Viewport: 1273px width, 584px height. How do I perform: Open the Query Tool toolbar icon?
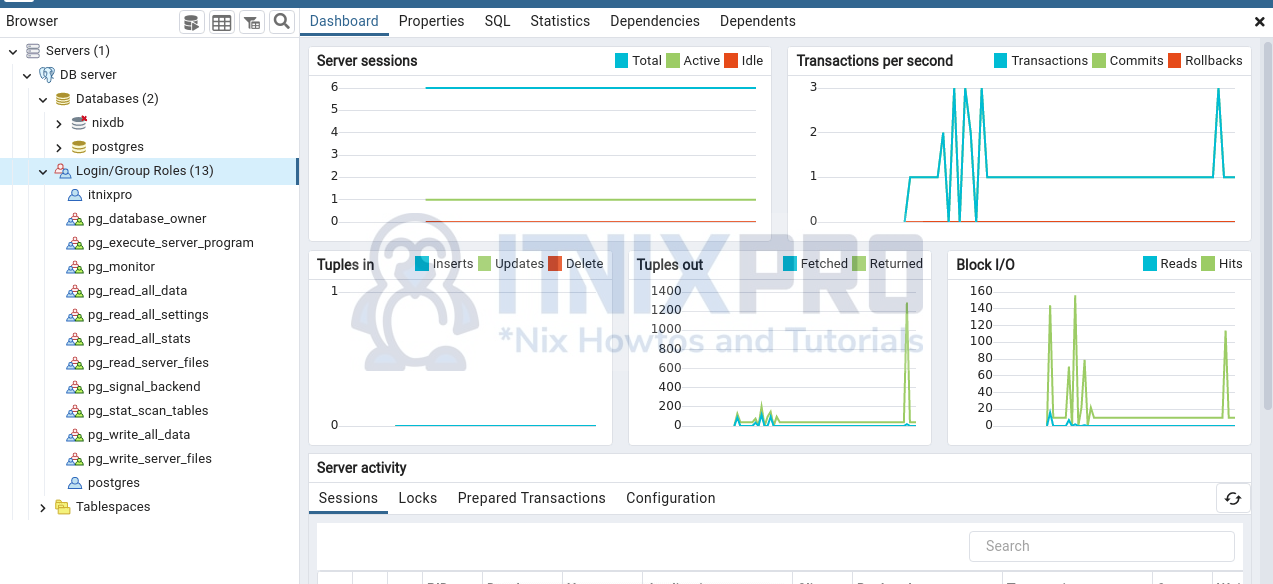pos(192,22)
